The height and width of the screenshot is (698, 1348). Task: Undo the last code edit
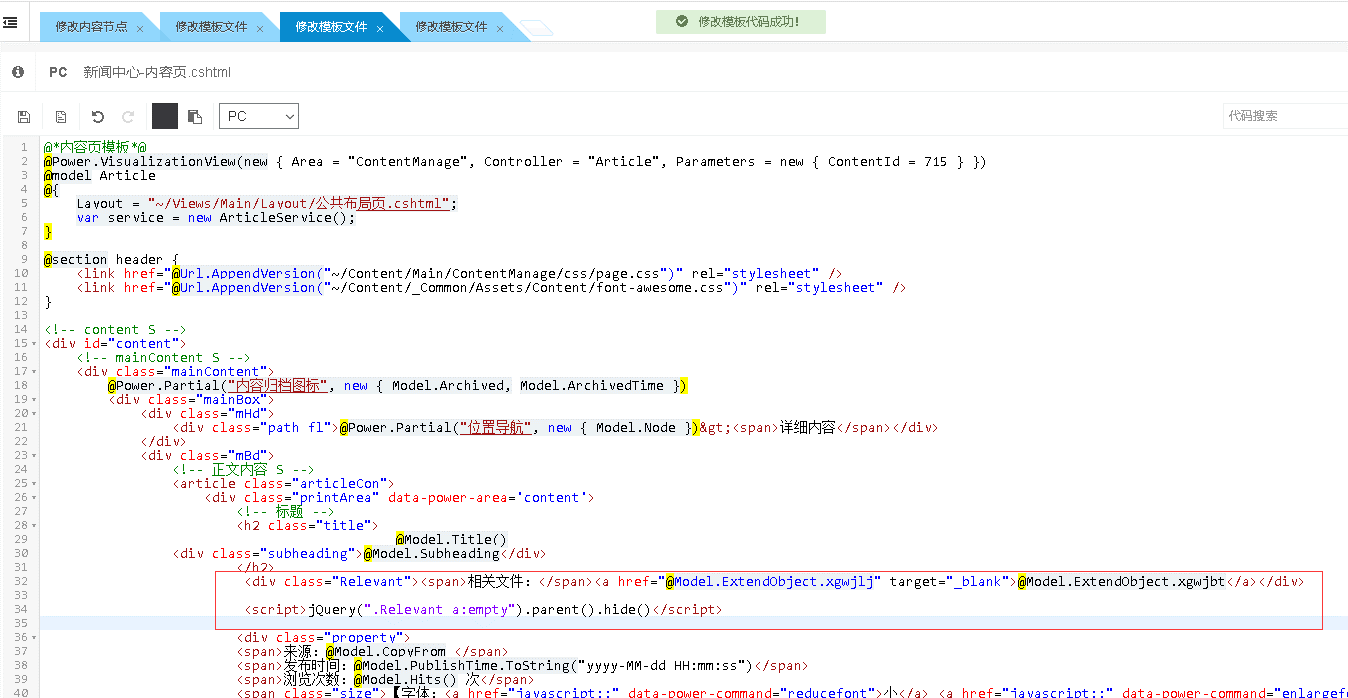[98, 117]
